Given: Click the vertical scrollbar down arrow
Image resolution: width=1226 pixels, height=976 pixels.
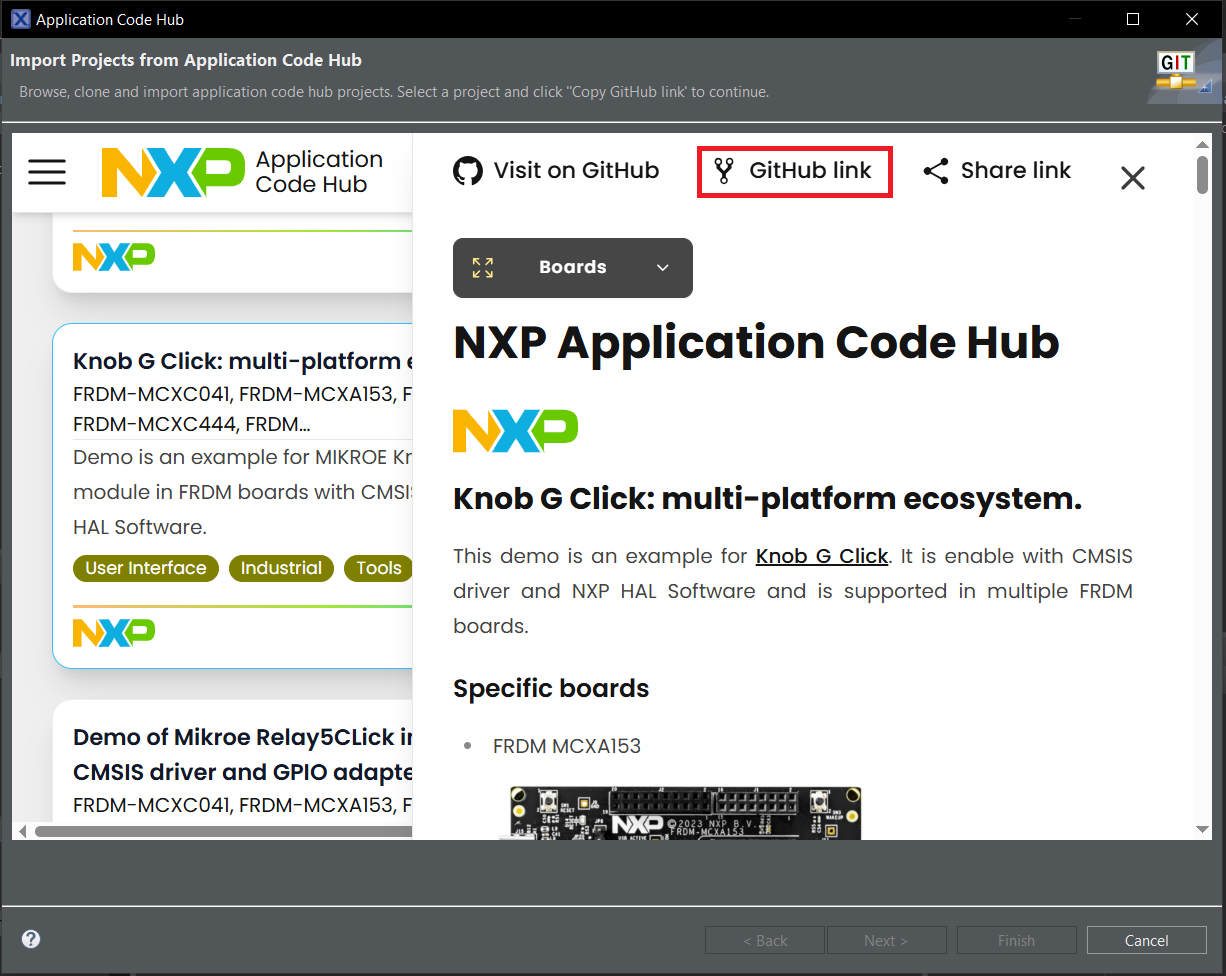Looking at the screenshot, I should coord(1203,829).
